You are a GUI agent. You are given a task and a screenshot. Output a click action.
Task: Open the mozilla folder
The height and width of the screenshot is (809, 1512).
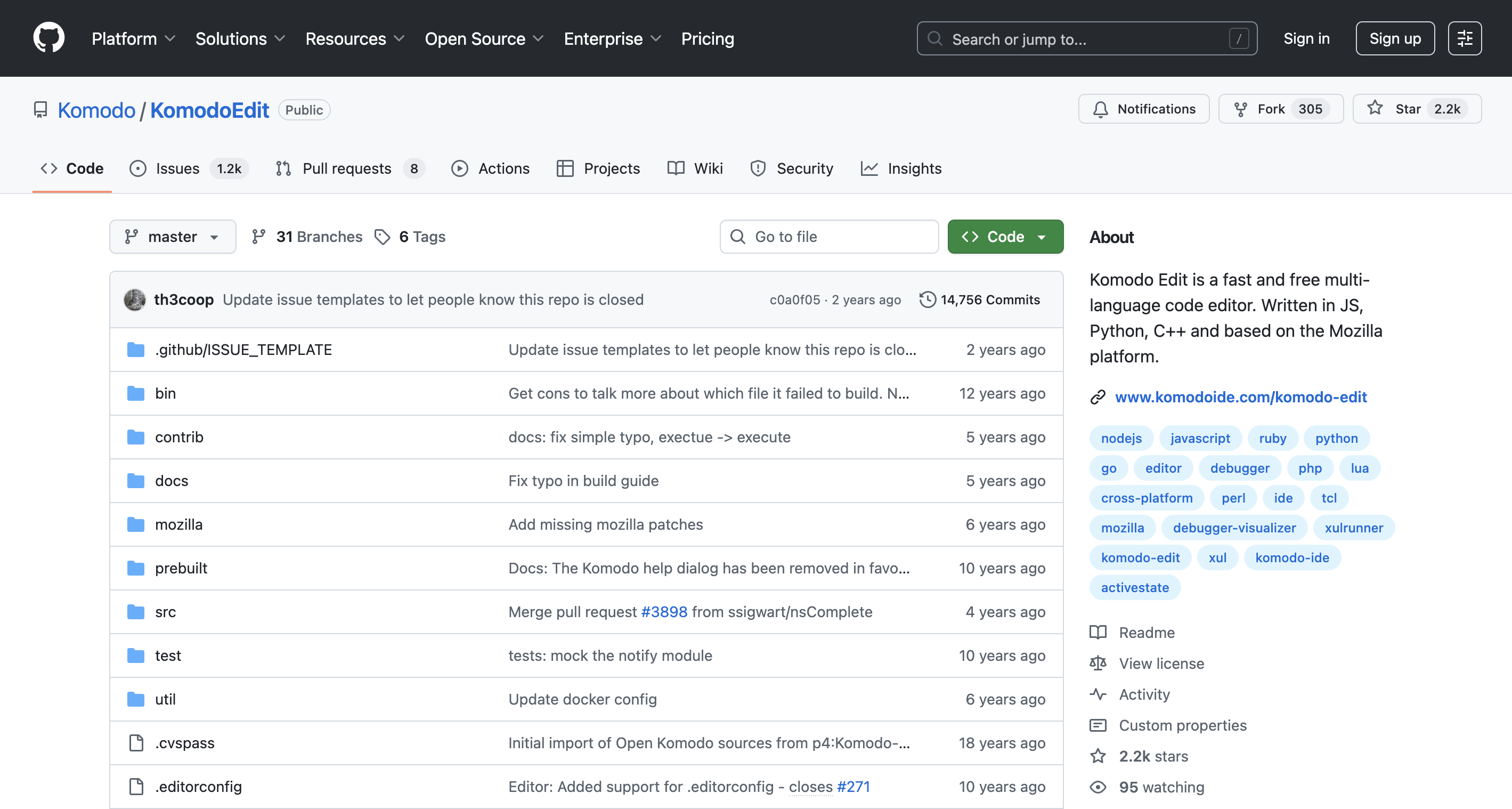pyautogui.click(x=178, y=524)
